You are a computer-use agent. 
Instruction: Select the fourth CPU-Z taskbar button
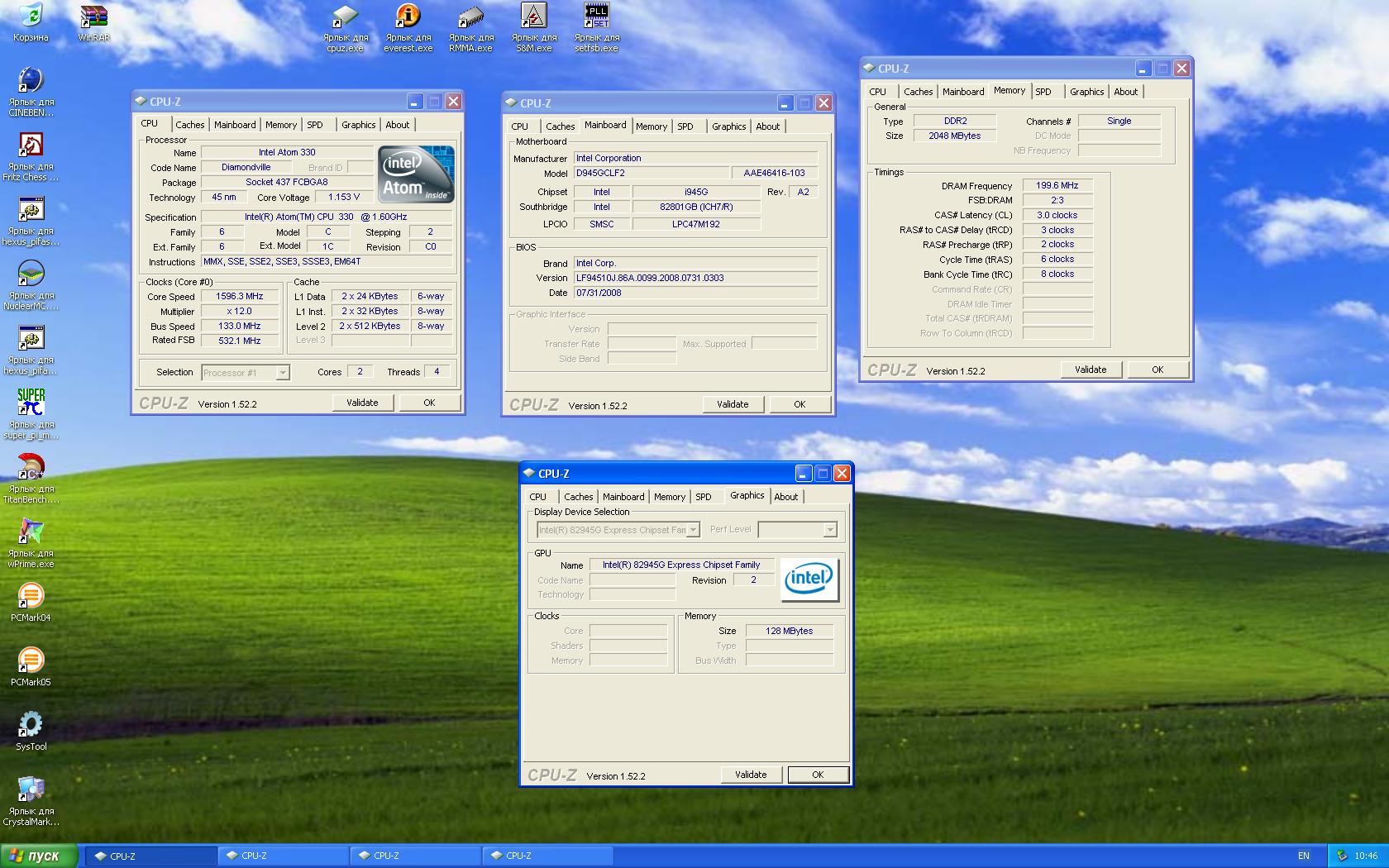coord(547,856)
